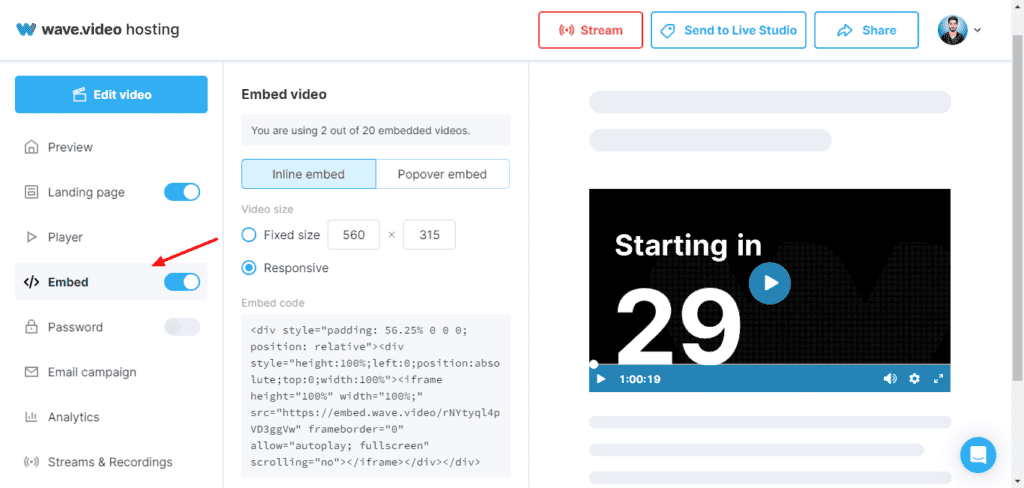Open the chat support bubble
The image size is (1024, 488).
coord(978,455)
